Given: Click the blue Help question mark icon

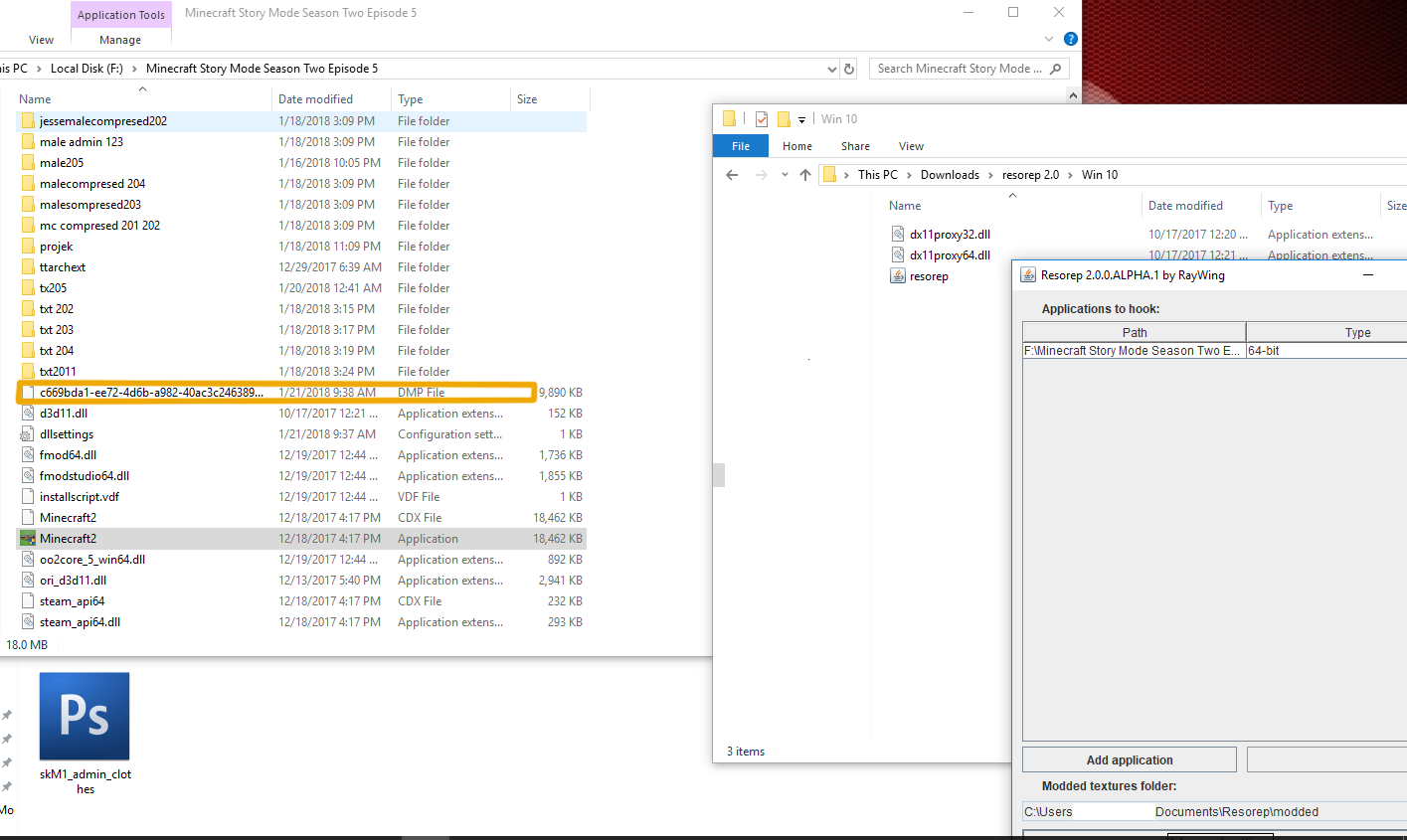Looking at the screenshot, I should tap(1070, 39).
